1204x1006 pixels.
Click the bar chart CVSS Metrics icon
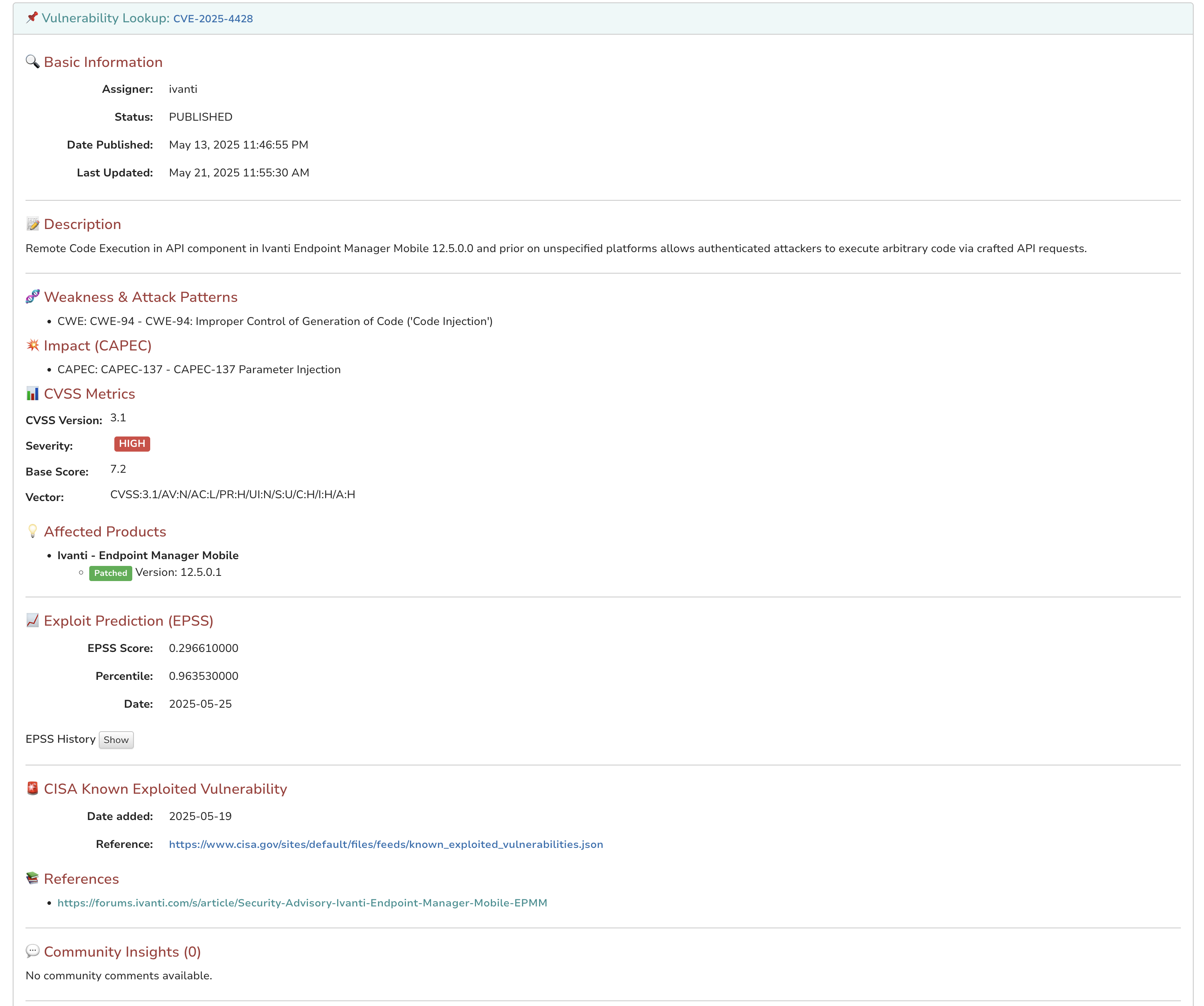33,394
